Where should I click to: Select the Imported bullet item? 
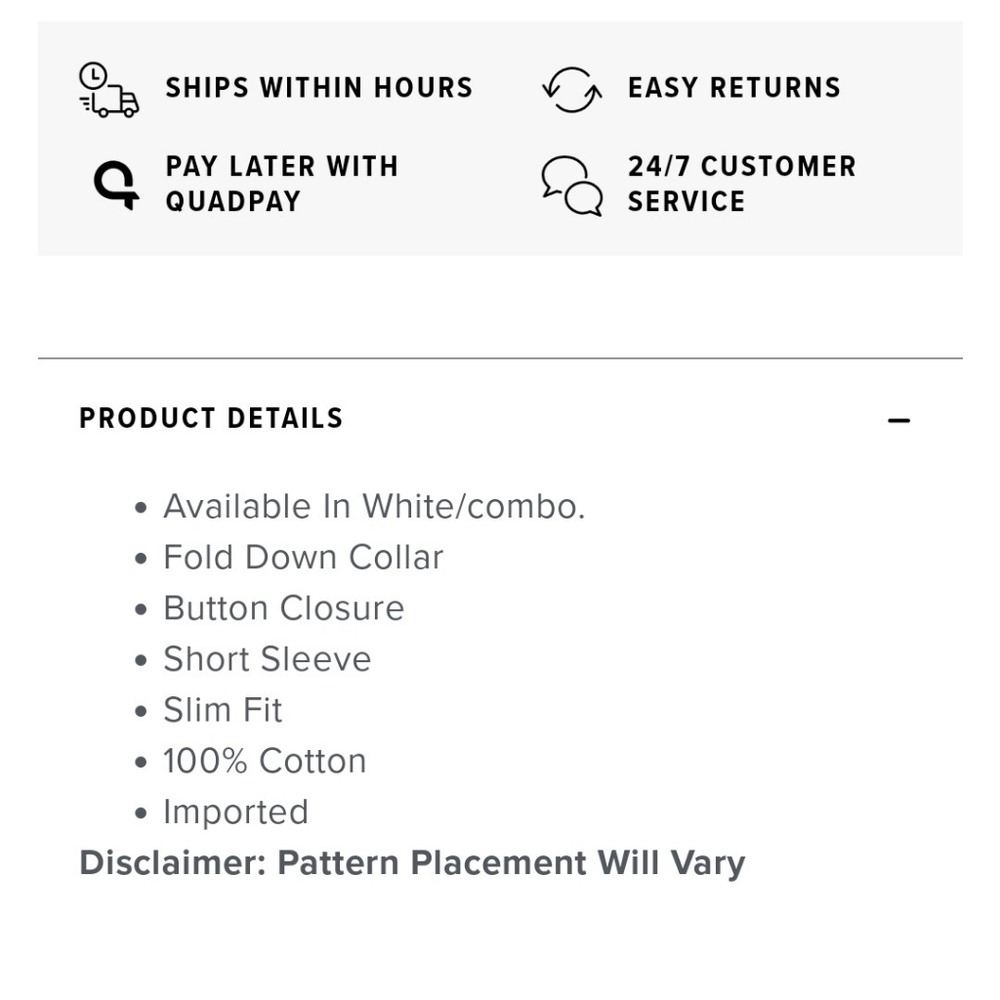[236, 813]
